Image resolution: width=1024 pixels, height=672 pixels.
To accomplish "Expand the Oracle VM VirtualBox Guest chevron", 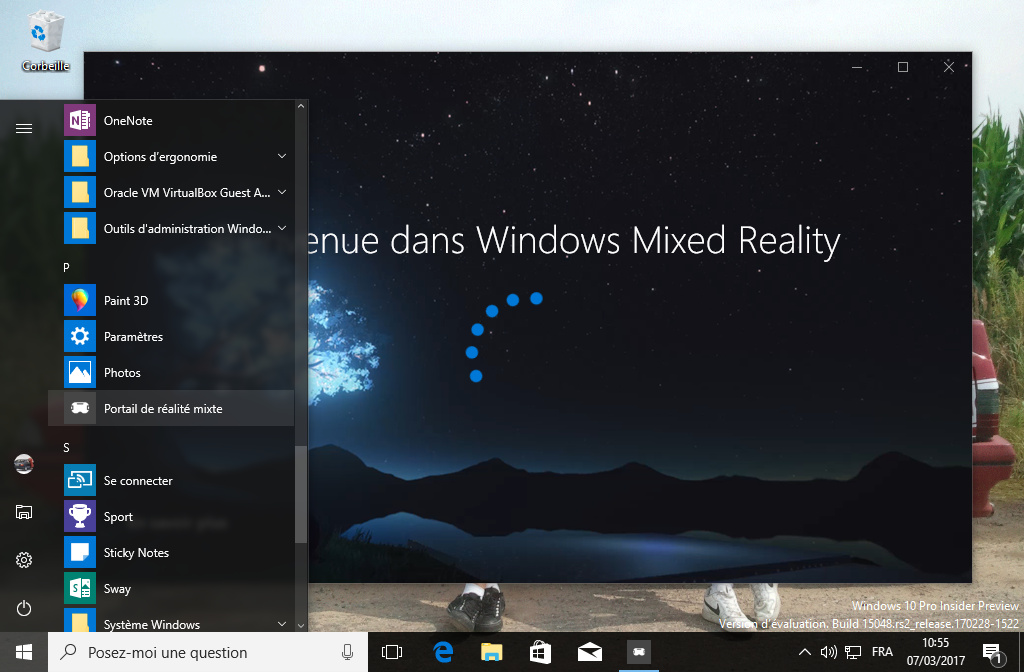I will coord(281,192).
